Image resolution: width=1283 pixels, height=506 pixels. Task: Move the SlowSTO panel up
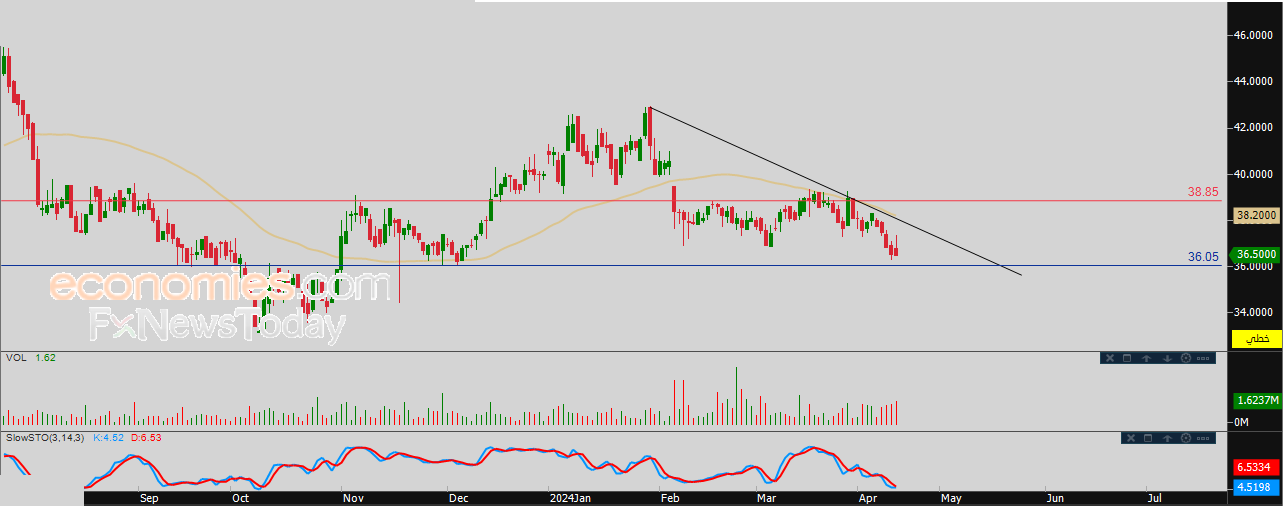(1167, 438)
